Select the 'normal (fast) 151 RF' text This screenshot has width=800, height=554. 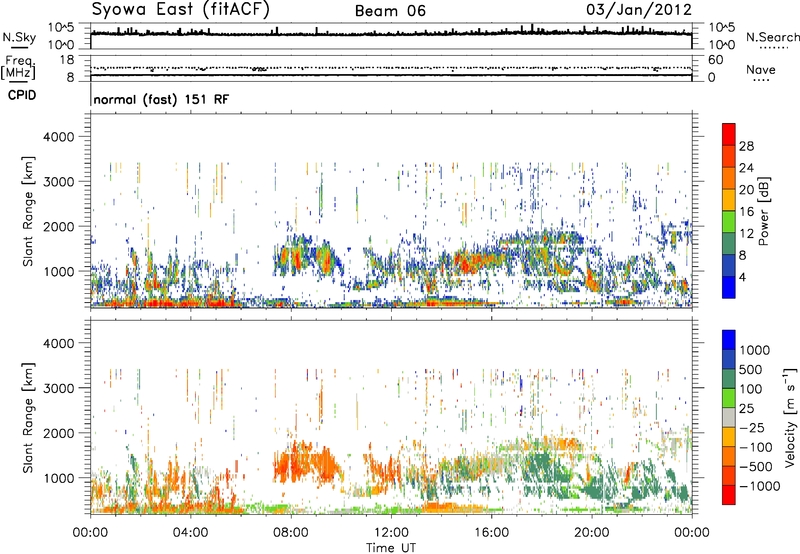161,99
